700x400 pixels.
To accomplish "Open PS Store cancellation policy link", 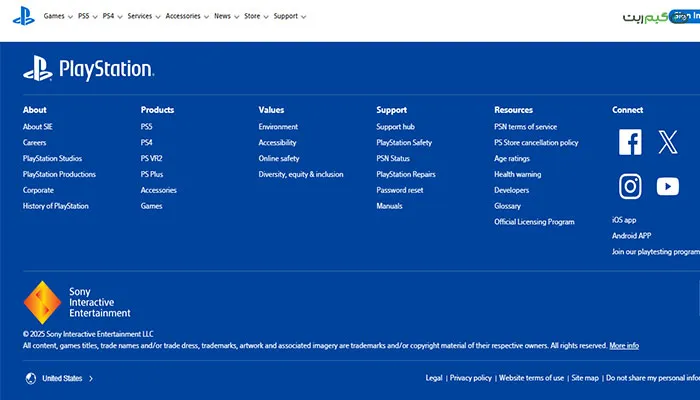I will pyautogui.click(x=536, y=143).
